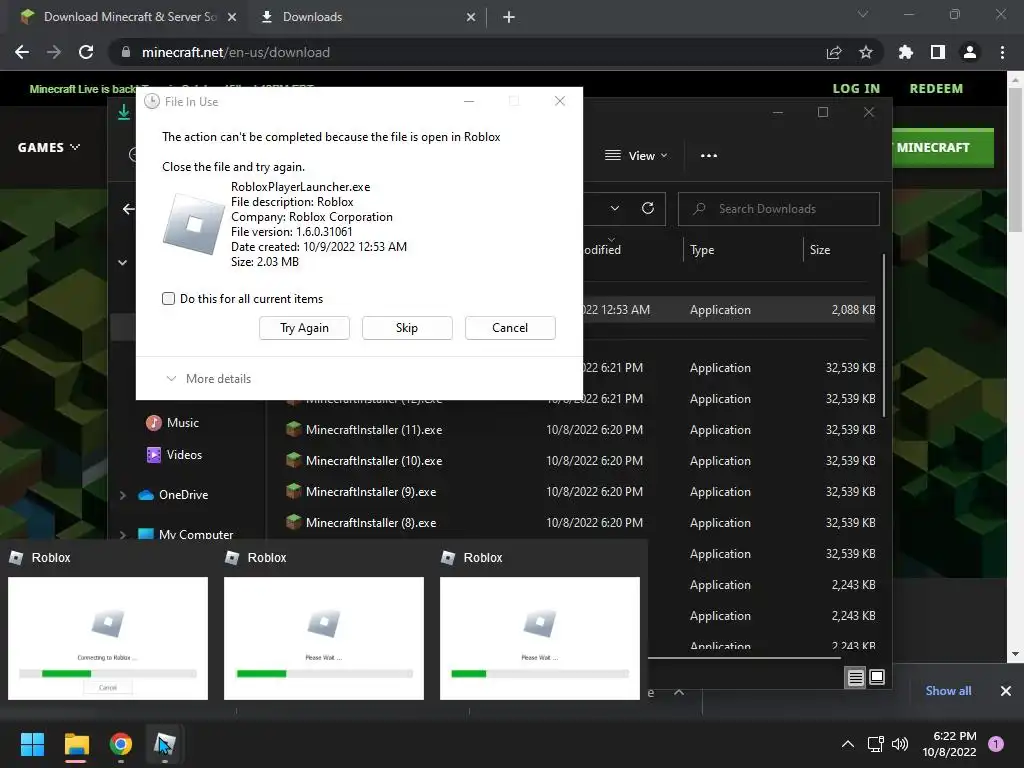
Task: Click green MINECRAFT button
Action: tap(943, 148)
